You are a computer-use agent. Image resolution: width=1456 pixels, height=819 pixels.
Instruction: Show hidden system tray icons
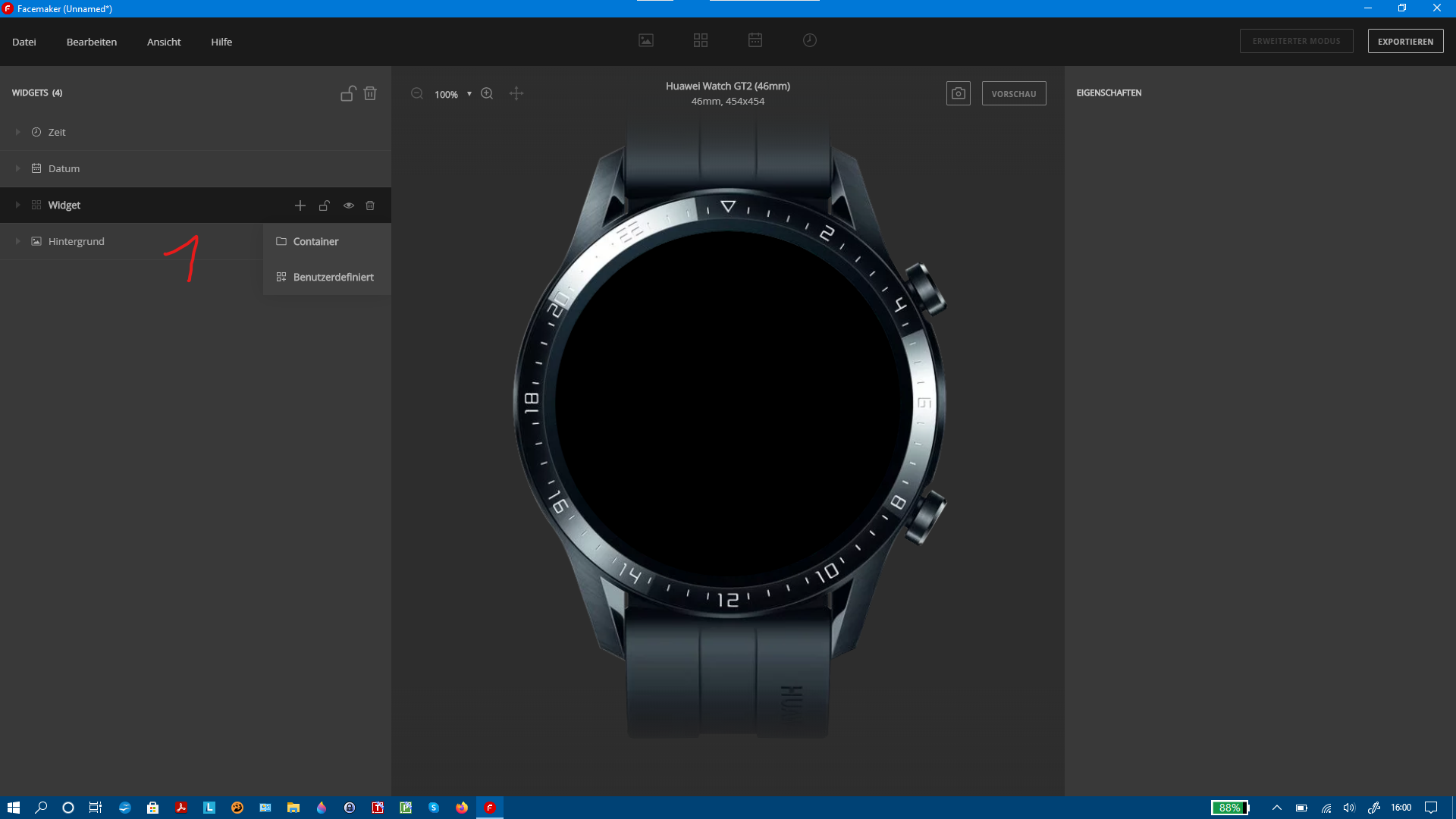[x=1277, y=808]
